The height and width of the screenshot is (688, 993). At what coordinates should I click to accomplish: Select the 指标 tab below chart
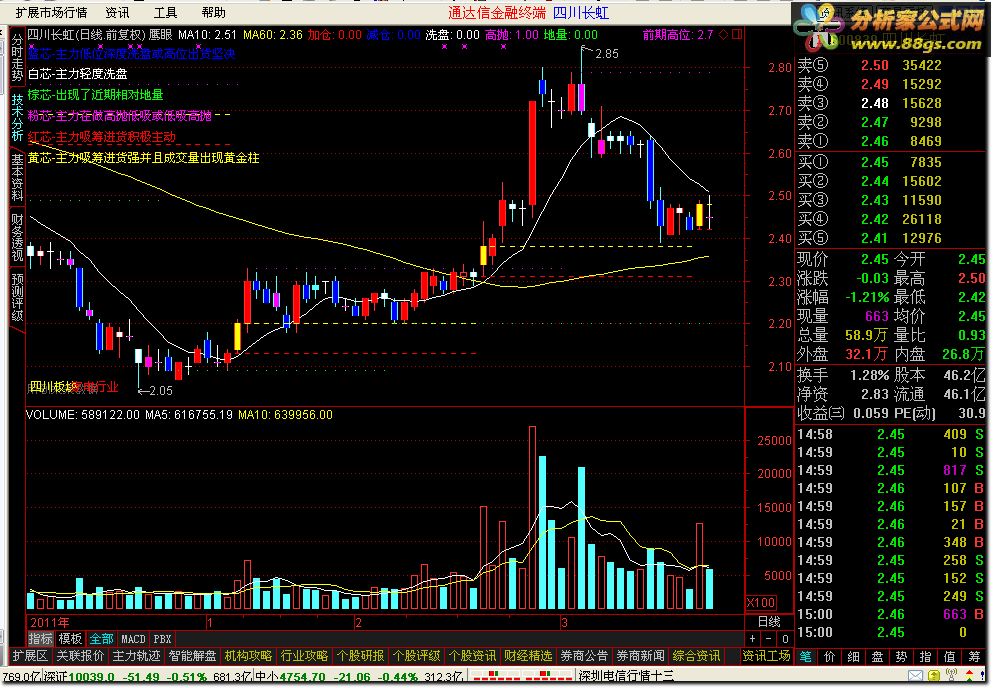coord(41,639)
